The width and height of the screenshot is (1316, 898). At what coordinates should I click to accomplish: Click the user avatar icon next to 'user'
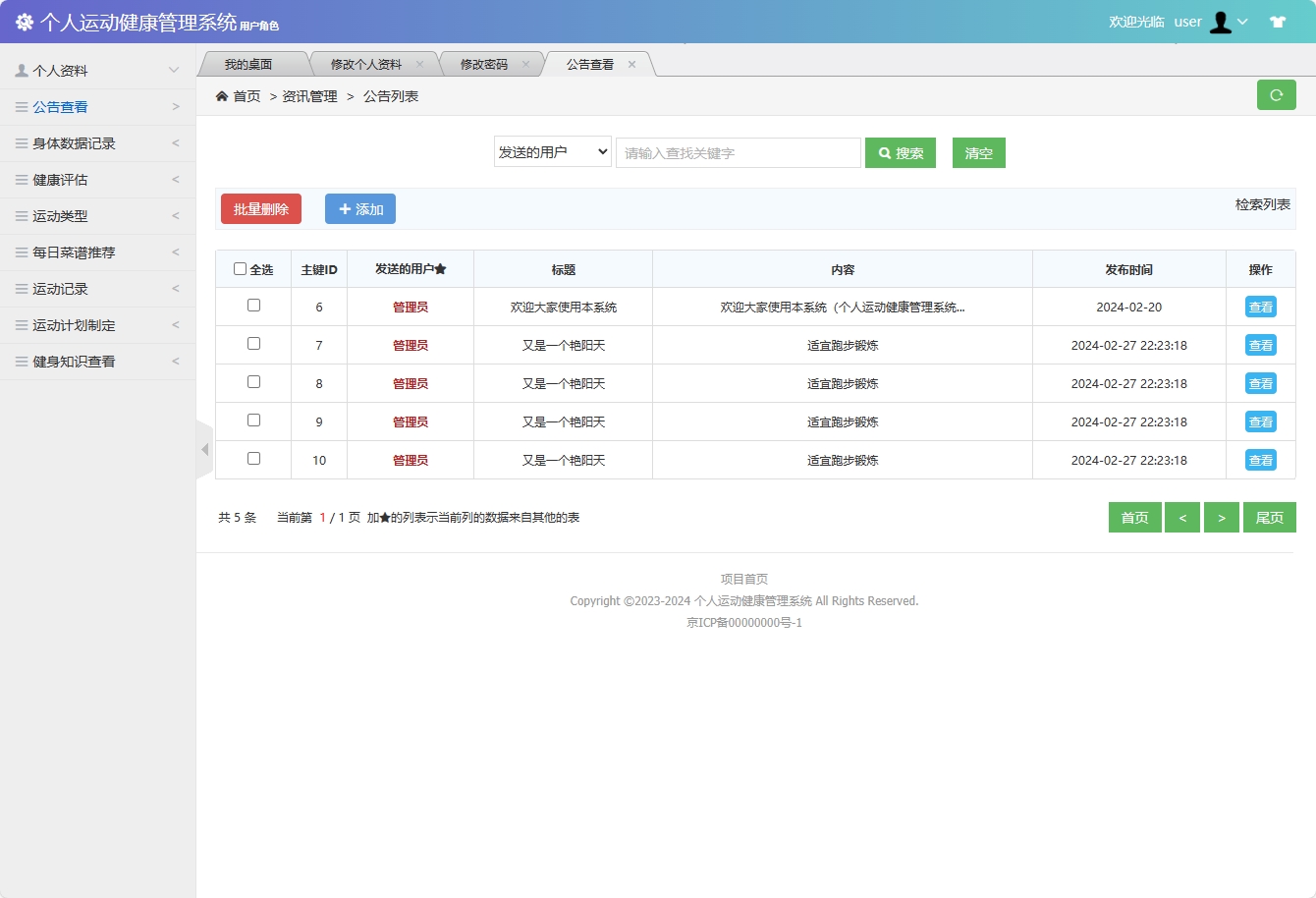click(1221, 22)
